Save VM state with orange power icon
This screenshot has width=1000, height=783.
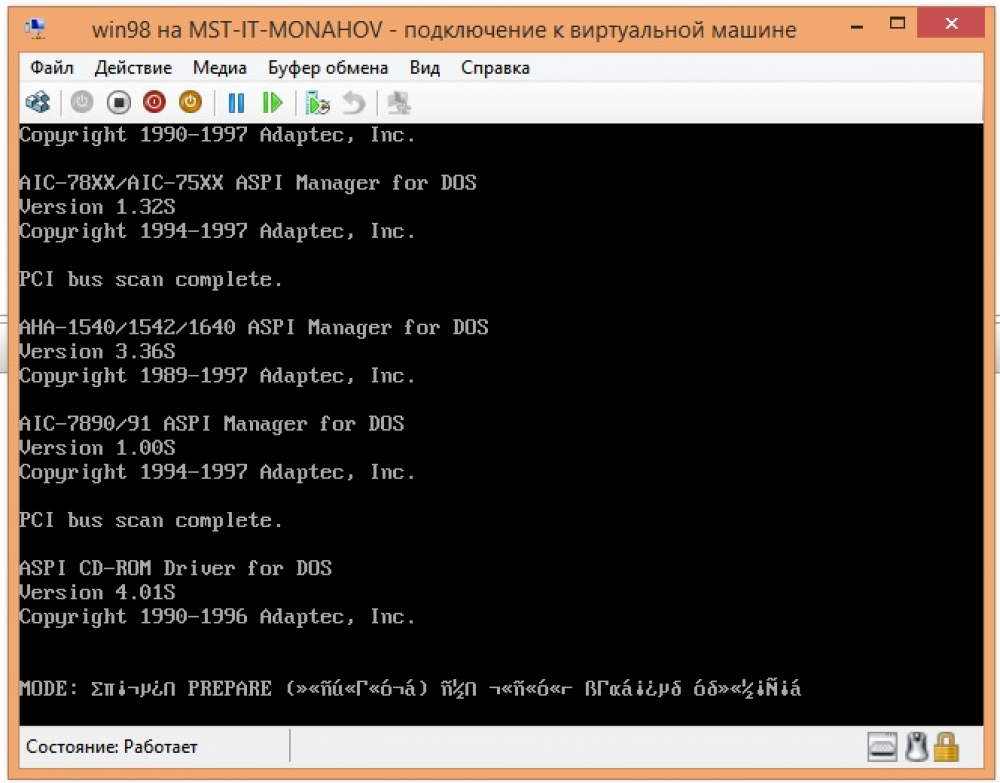coord(190,102)
